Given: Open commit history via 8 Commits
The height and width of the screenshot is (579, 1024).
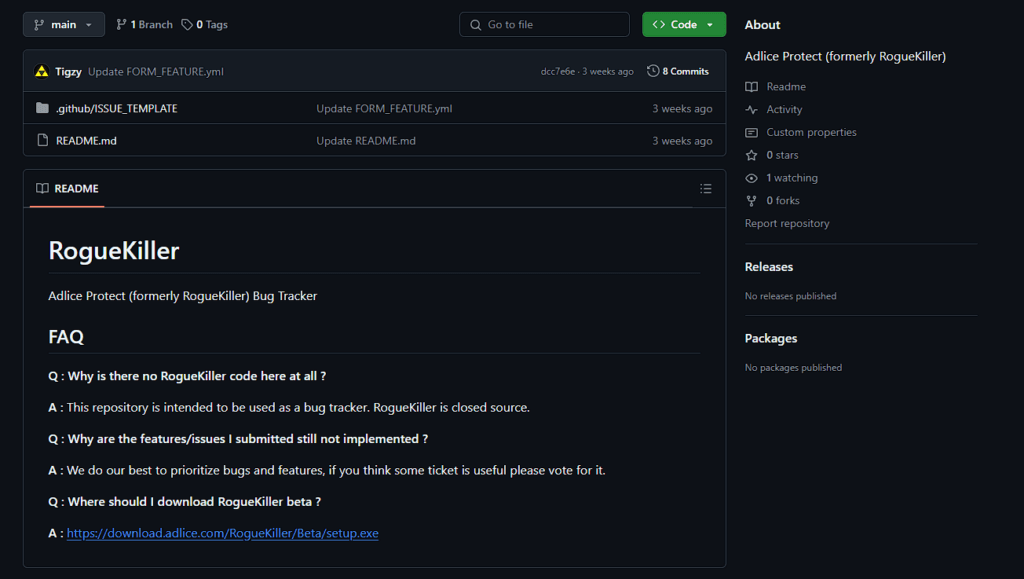Looking at the screenshot, I should point(678,71).
